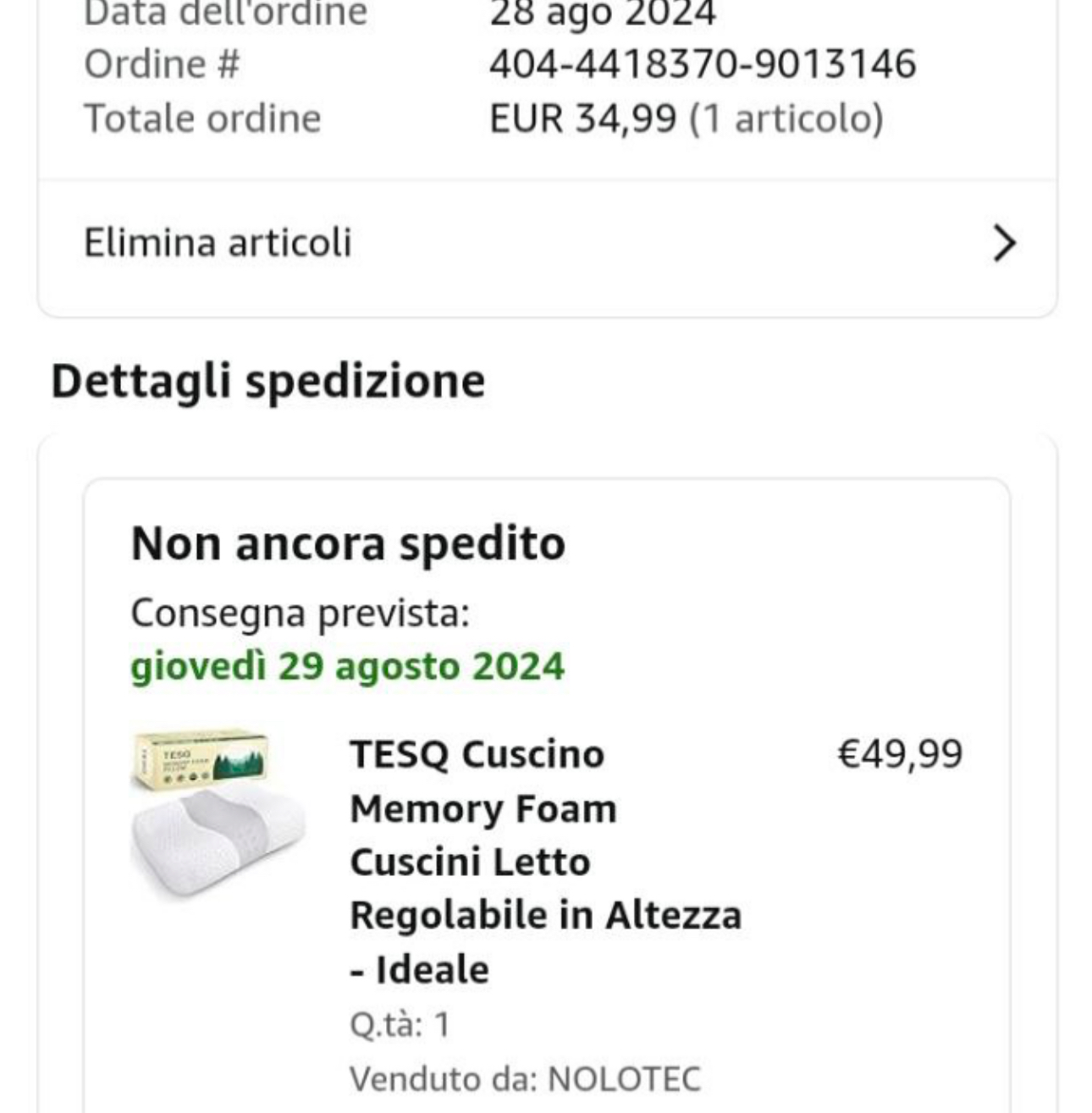Click the Venduto da: NOLOTEC seller text

tap(525, 1079)
